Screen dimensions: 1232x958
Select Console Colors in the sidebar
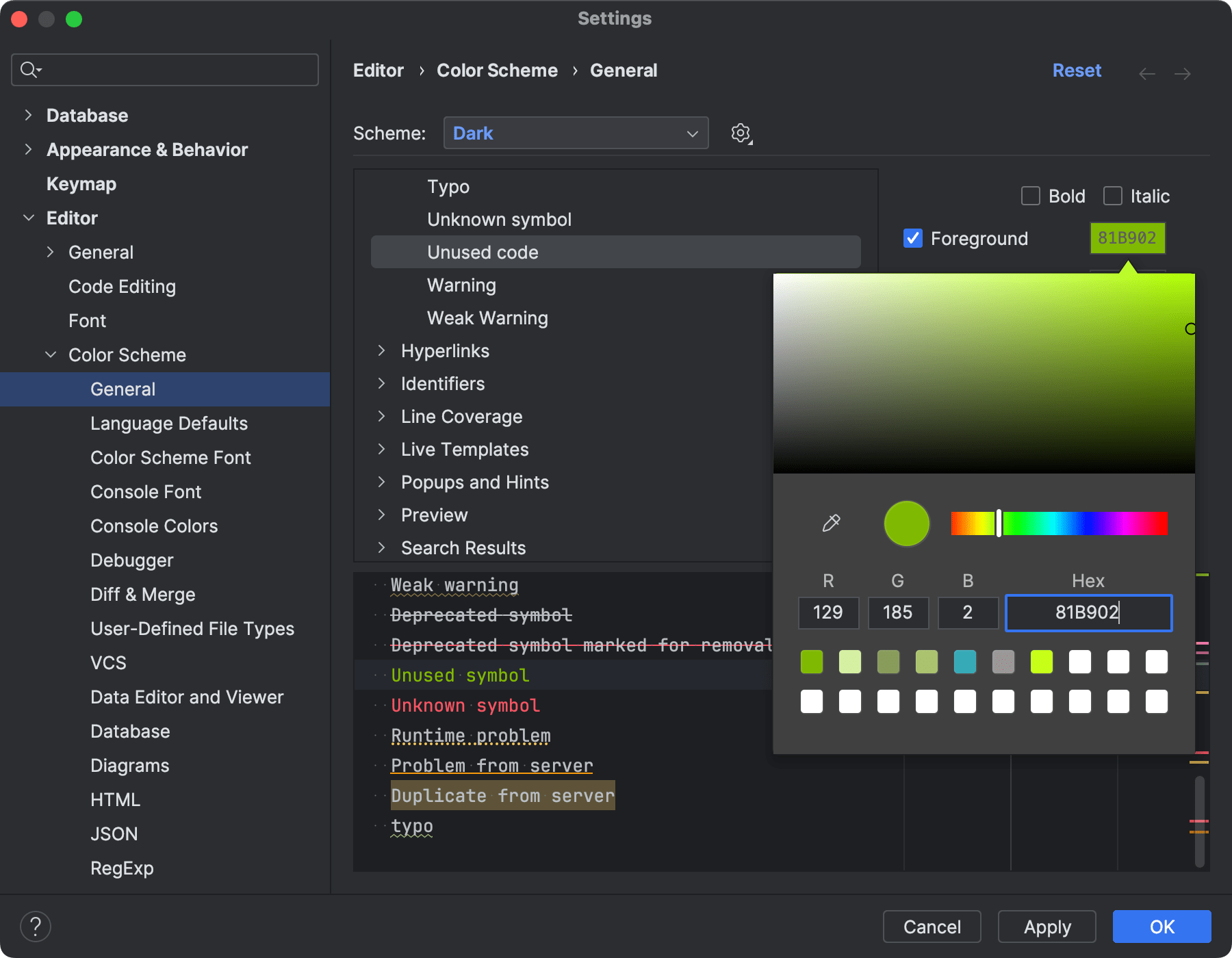tap(154, 526)
